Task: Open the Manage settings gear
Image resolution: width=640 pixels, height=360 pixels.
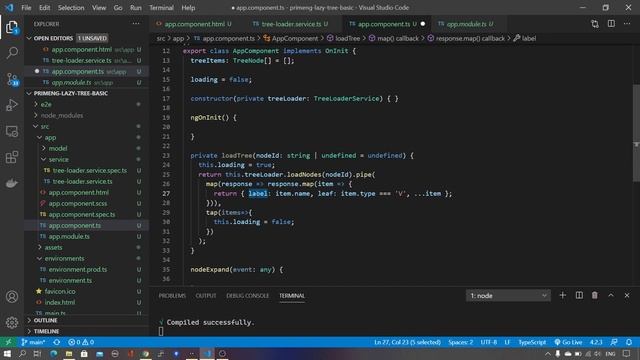Action: pyautogui.click(x=12, y=322)
